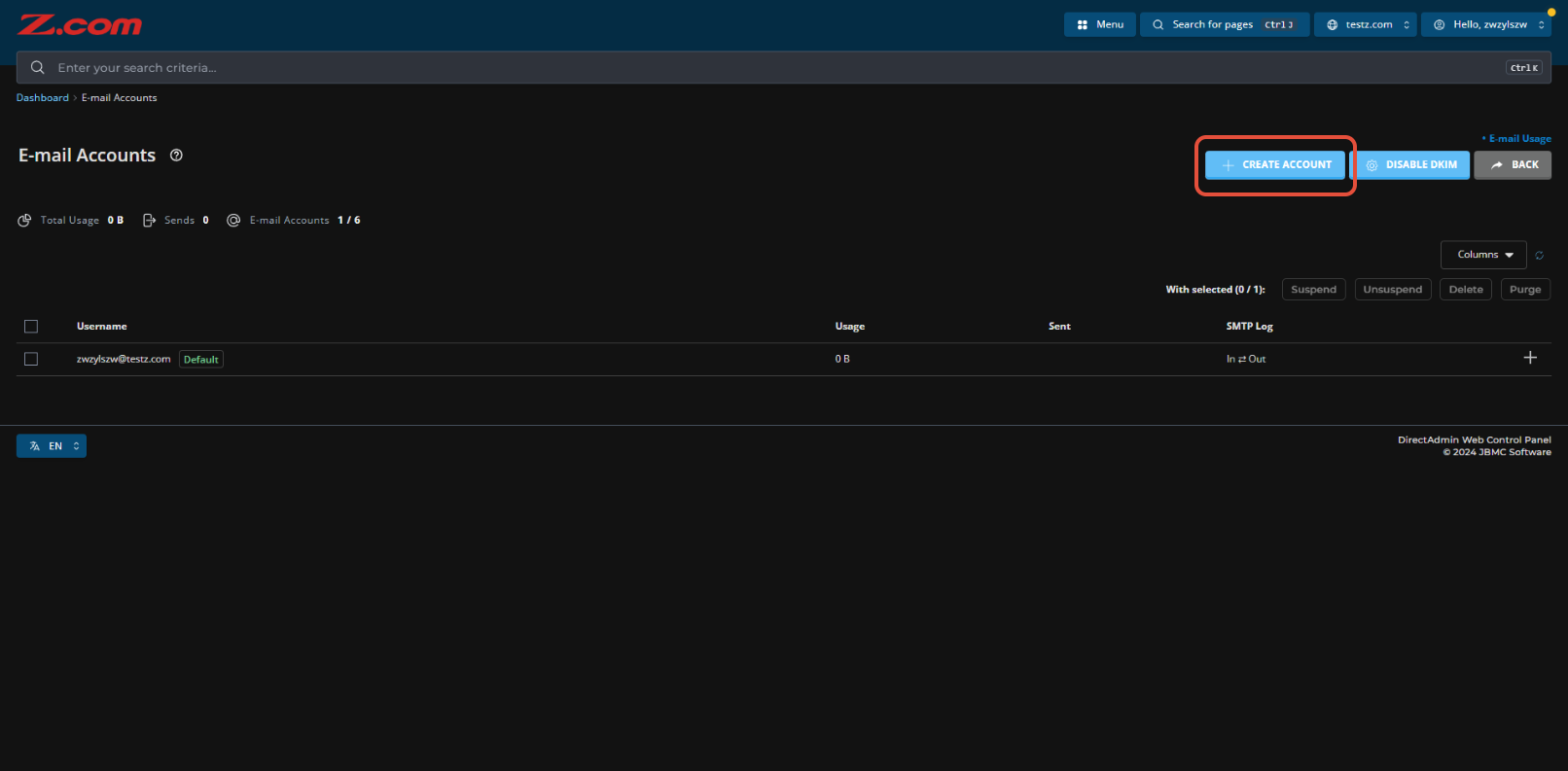Open Search for pages
This screenshot has width=1568, height=771.
(1225, 24)
